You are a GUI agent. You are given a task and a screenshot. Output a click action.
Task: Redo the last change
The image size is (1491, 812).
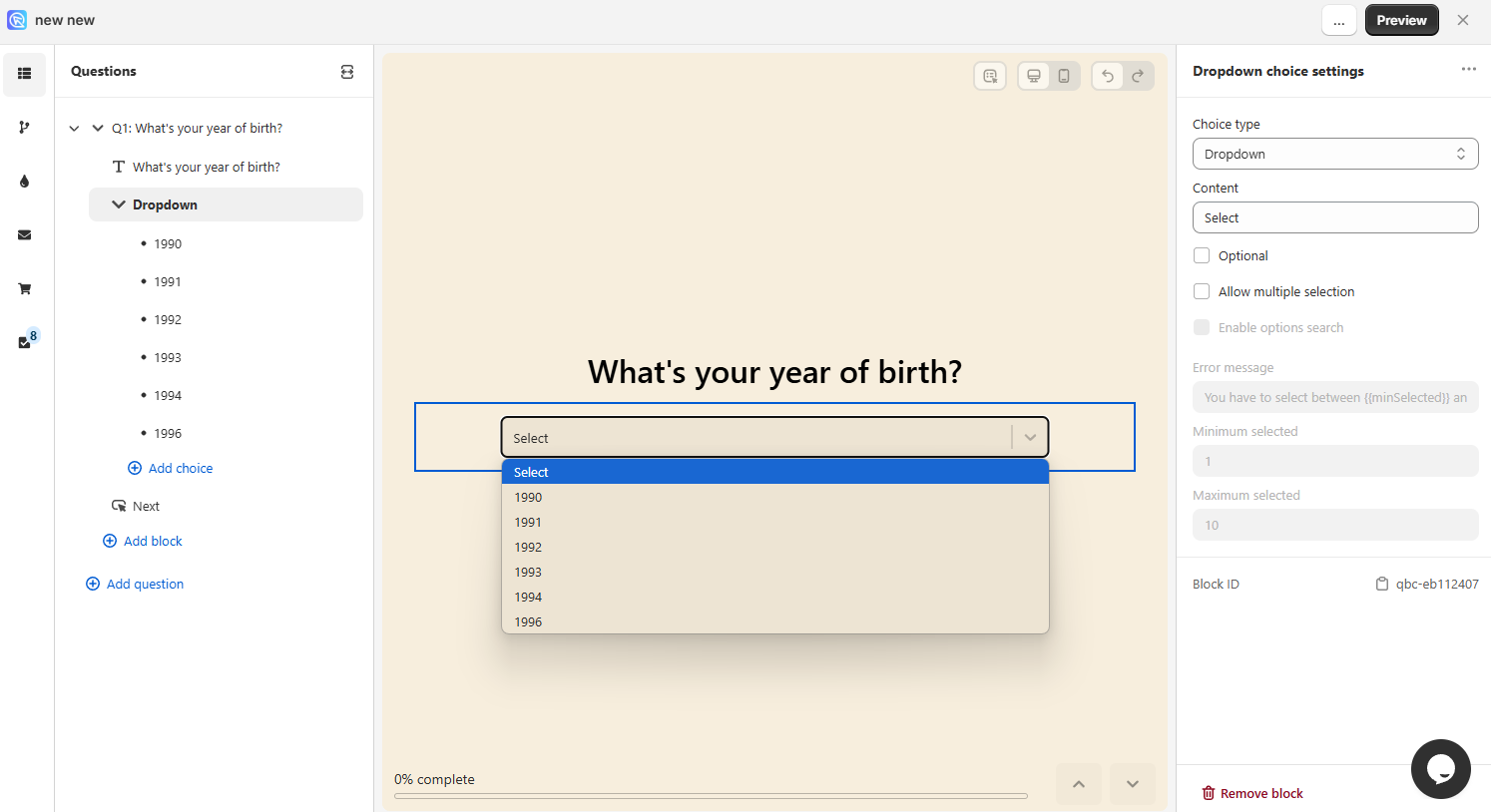(x=1138, y=76)
